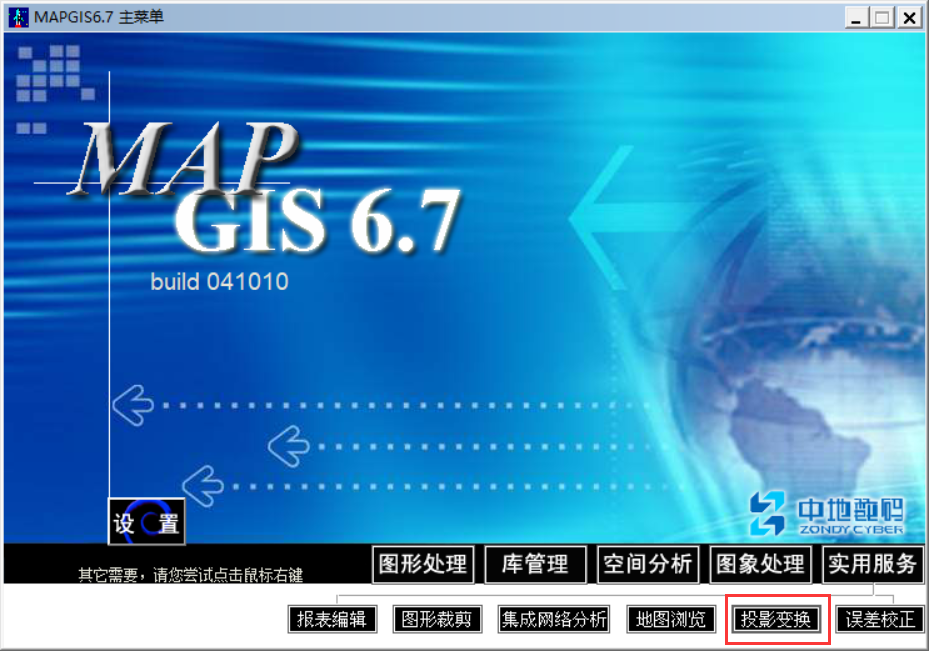Launch the 投影变换 module
This screenshot has width=929, height=651.
click(776, 620)
